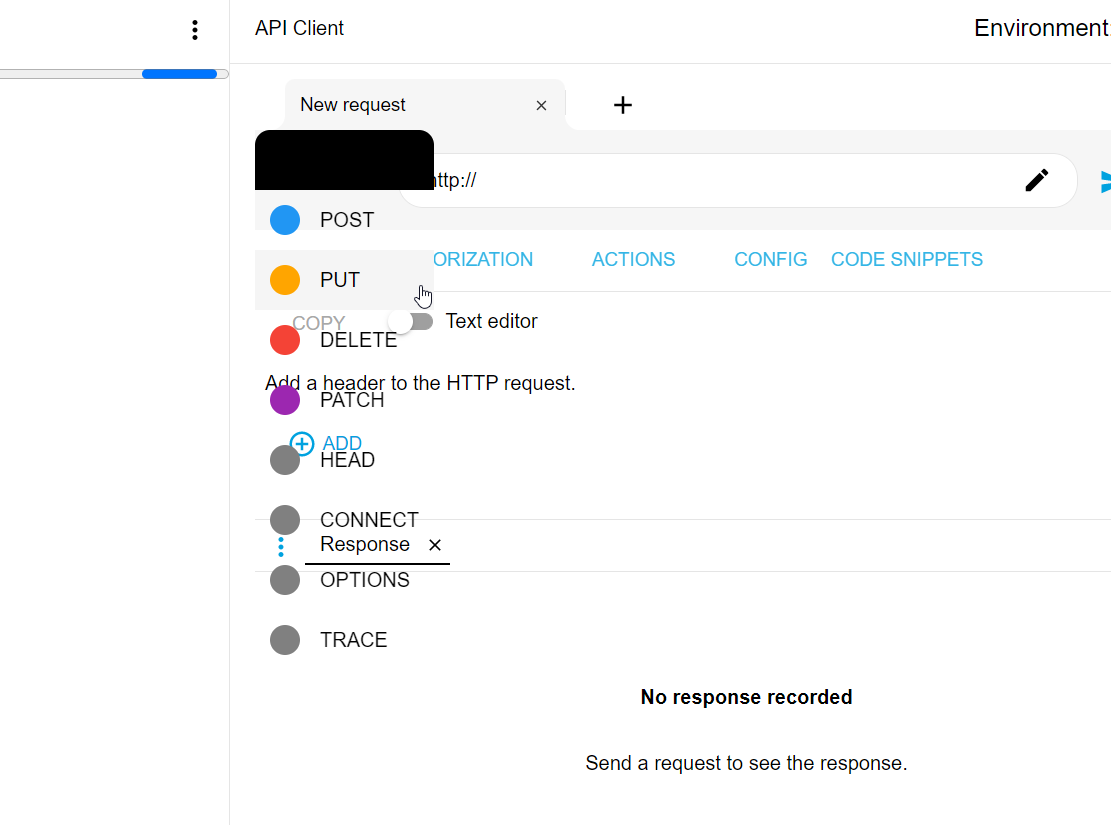Click the API Client title
This screenshot has width=1111, height=825.
[299, 28]
